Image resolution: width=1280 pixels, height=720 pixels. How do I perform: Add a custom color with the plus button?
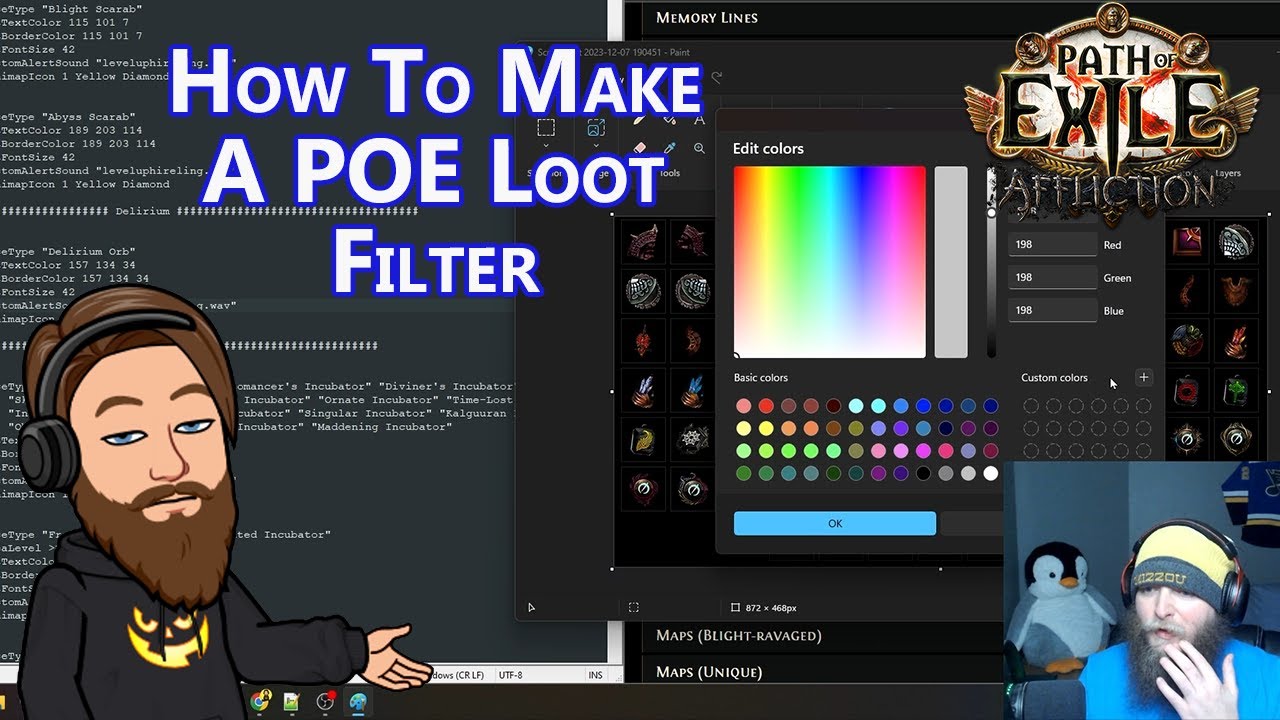[x=1144, y=377]
